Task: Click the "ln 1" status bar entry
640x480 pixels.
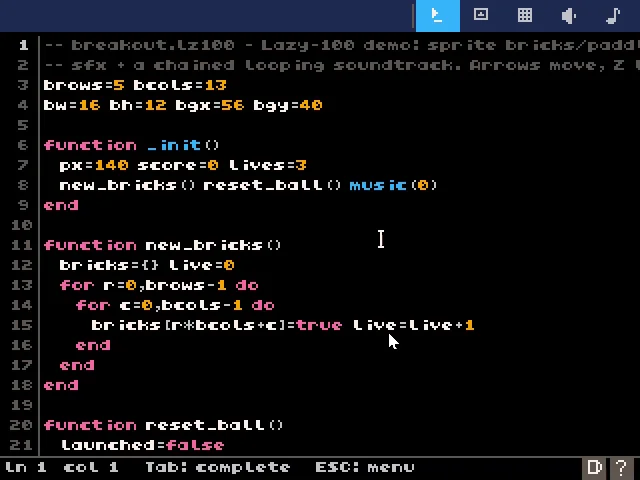Action: click(x=25, y=467)
